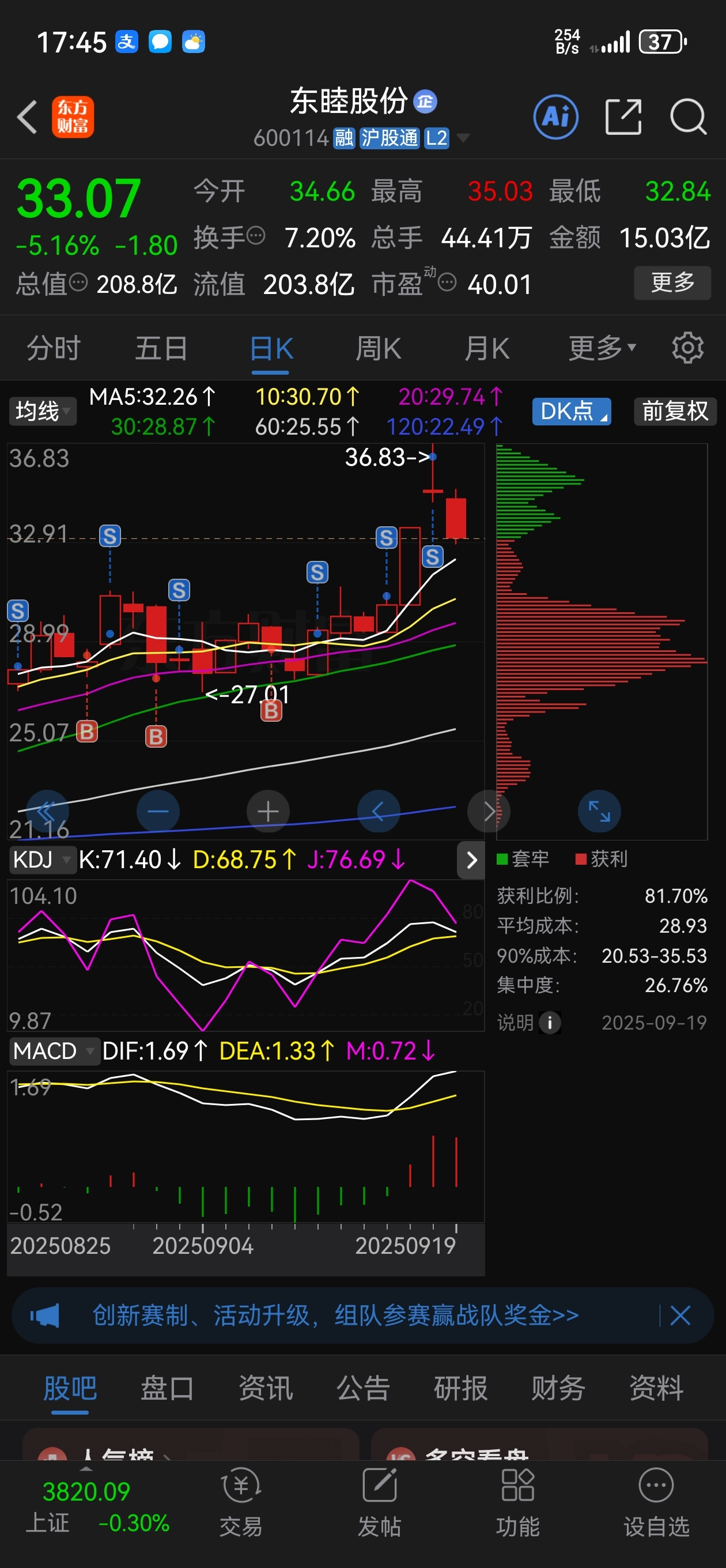Tap the 说明 info icon
The width and height of the screenshot is (726, 1568).
[550, 1022]
